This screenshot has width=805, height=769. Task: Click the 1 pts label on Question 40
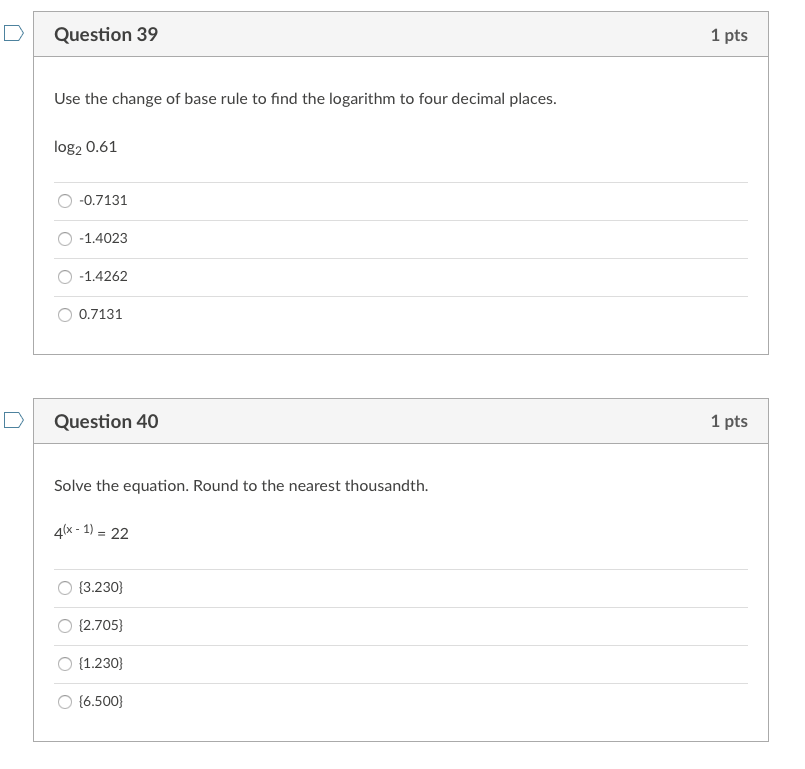[729, 421]
